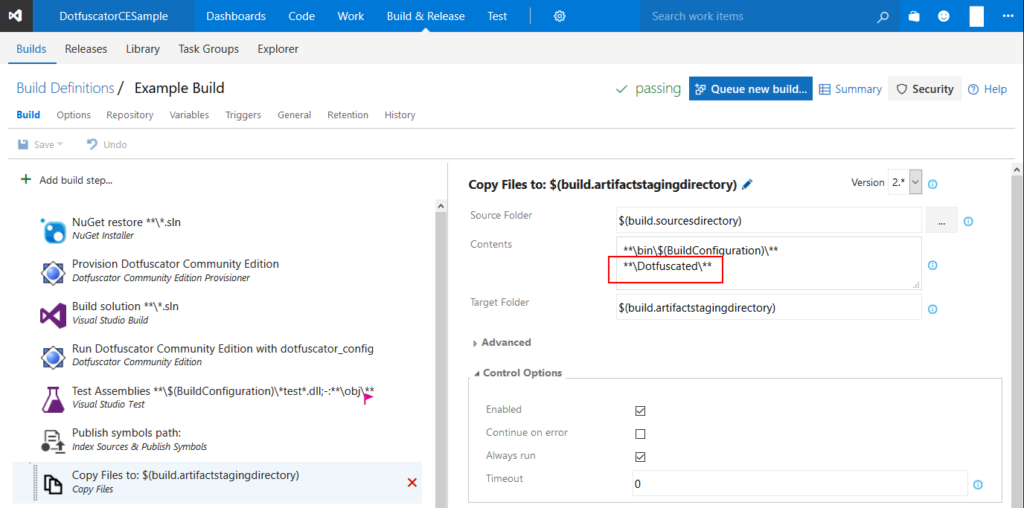This screenshot has height=508, width=1024.
Task: Remove Copy Files step with red X
Action: [x=412, y=483]
